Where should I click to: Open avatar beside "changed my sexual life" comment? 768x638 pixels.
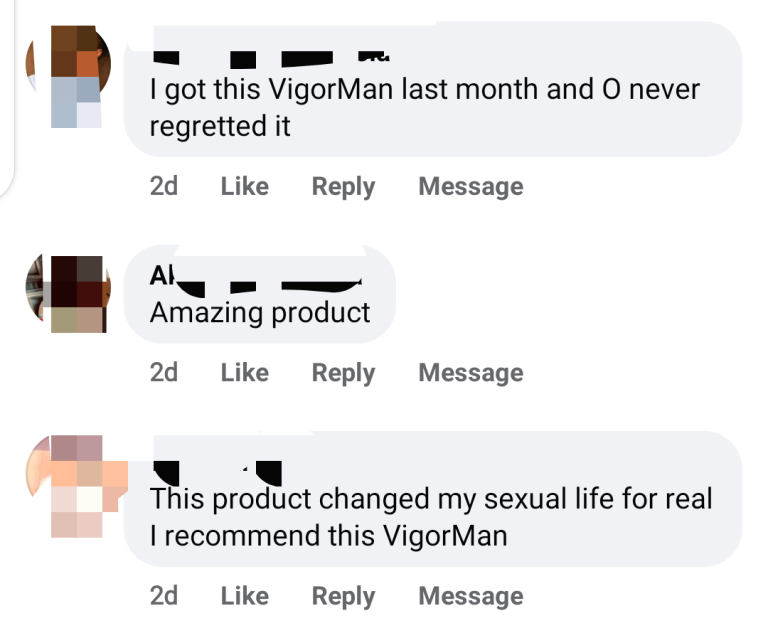[72, 485]
